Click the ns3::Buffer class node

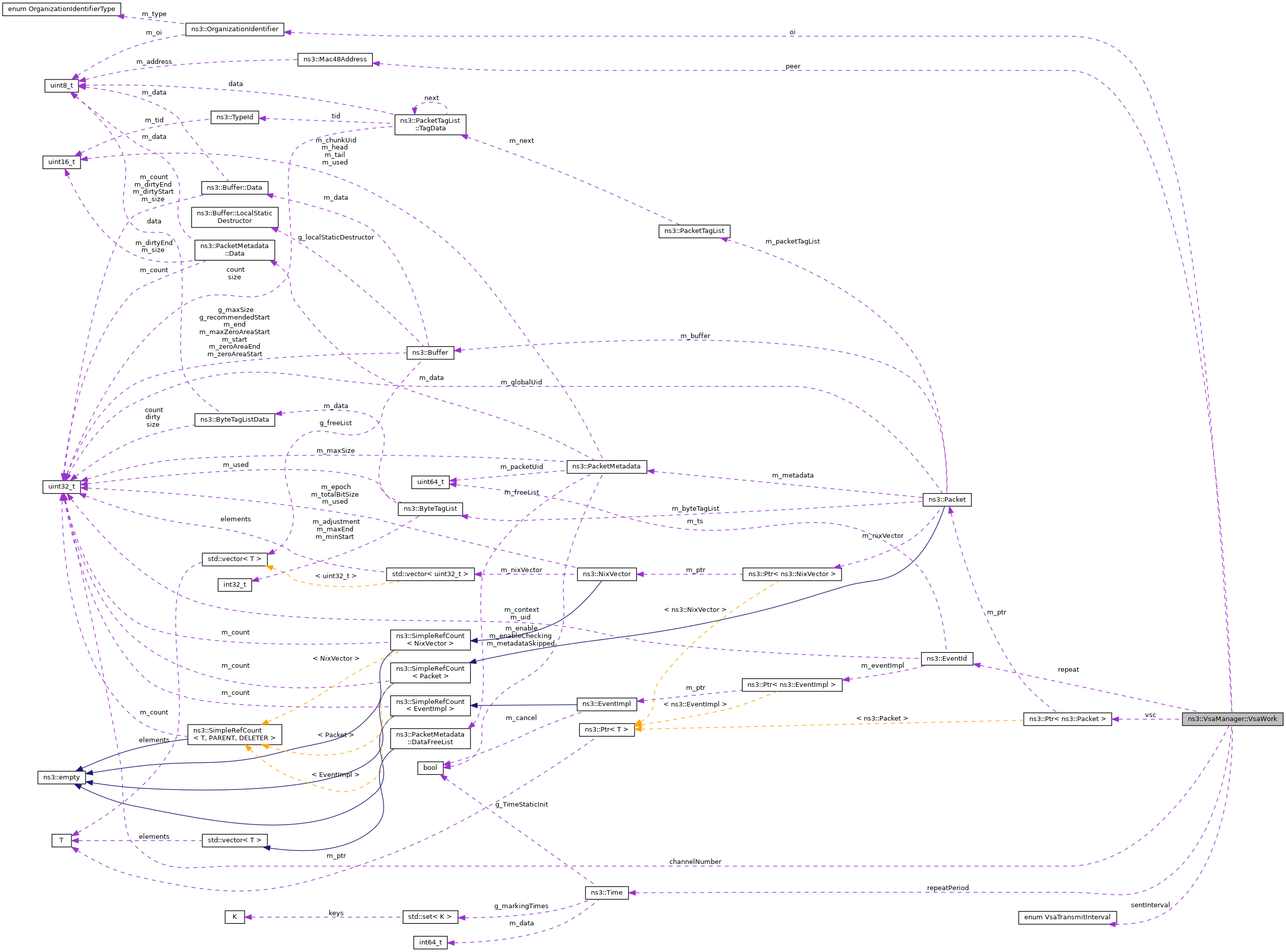pyautogui.click(x=430, y=353)
